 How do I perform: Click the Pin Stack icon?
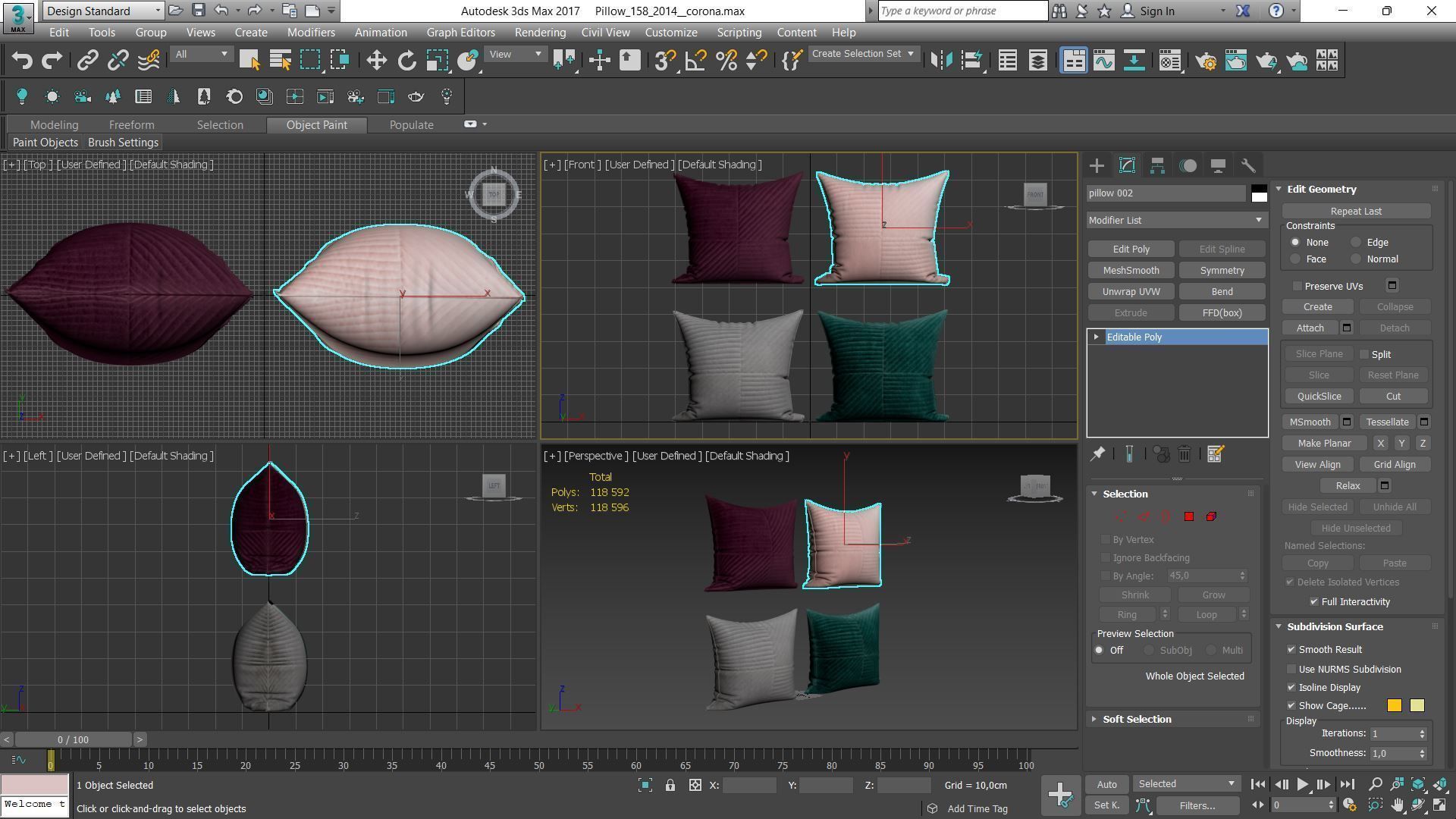(1097, 454)
